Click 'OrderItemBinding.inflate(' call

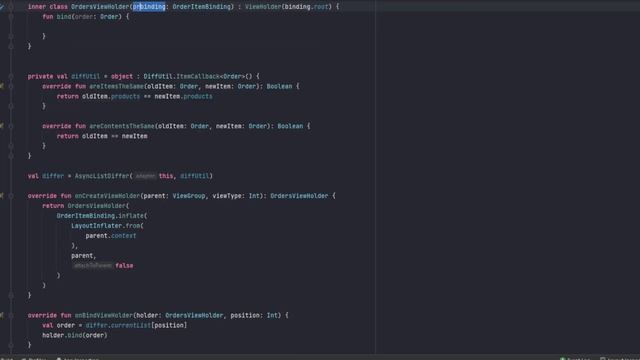point(102,216)
